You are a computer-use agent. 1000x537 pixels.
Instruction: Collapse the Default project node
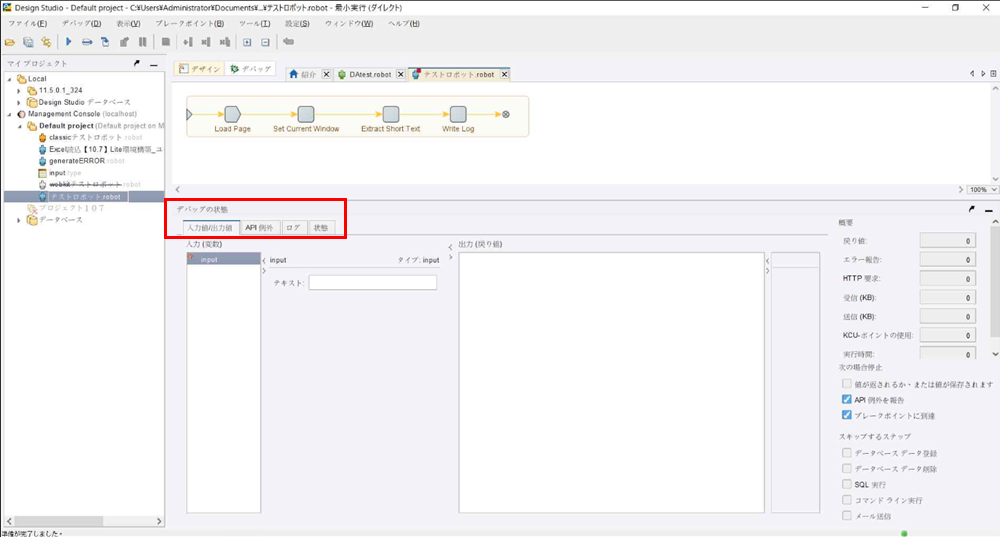tap(20, 126)
